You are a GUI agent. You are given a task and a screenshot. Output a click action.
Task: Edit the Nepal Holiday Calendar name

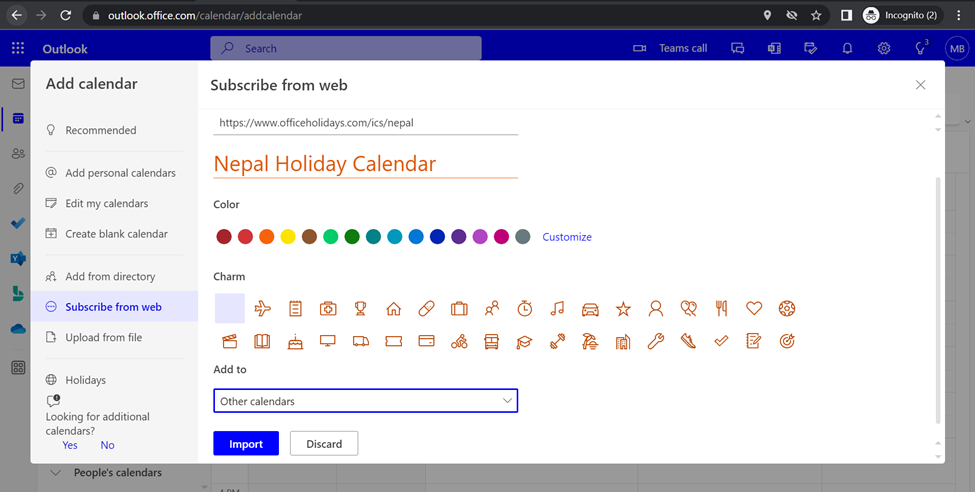366,164
